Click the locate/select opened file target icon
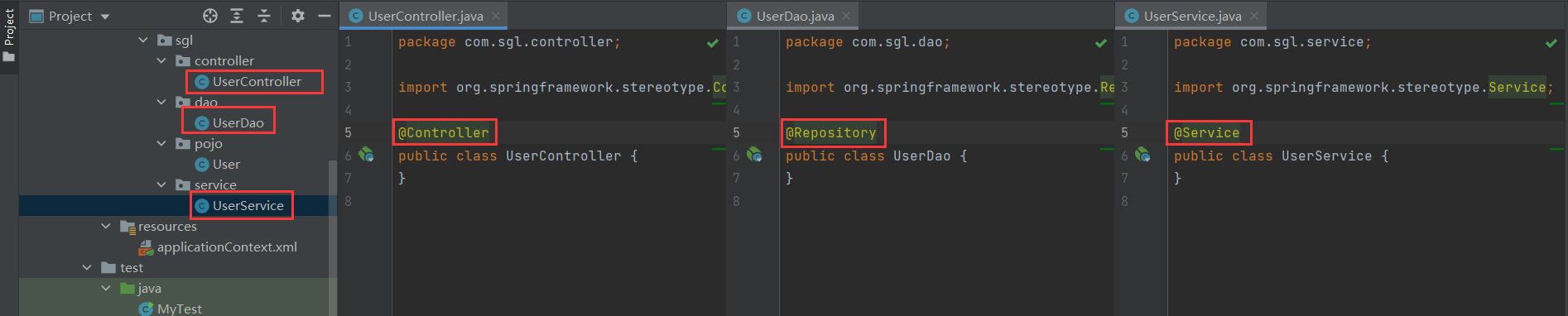 click(210, 16)
